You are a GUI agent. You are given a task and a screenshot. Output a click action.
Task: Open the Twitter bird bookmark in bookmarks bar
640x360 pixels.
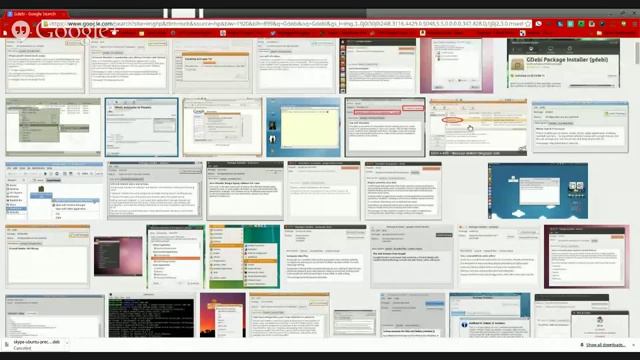pos(273,33)
